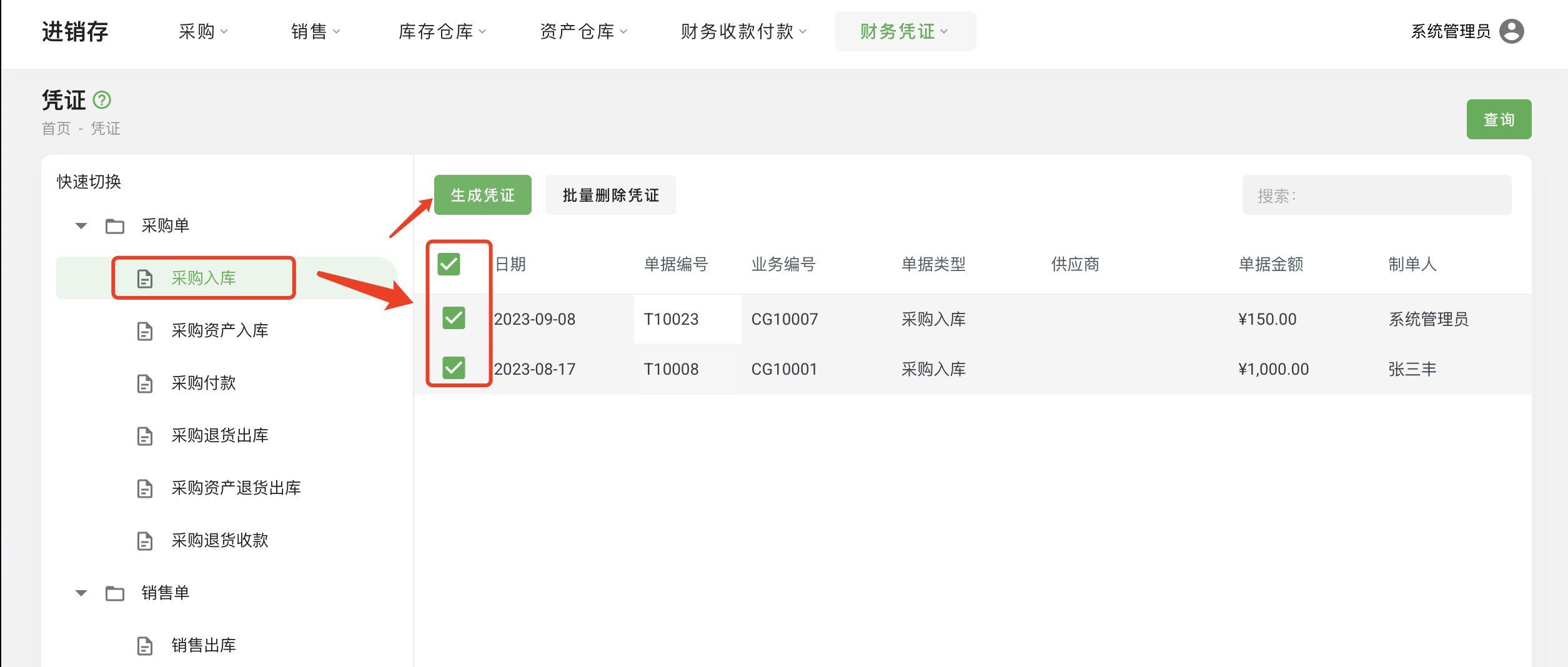The height and width of the screenshot is (667, 1568).
Task: Open the 财务凭证 dropdown menu
Action: pyautogui.click(x=904, y=31)
